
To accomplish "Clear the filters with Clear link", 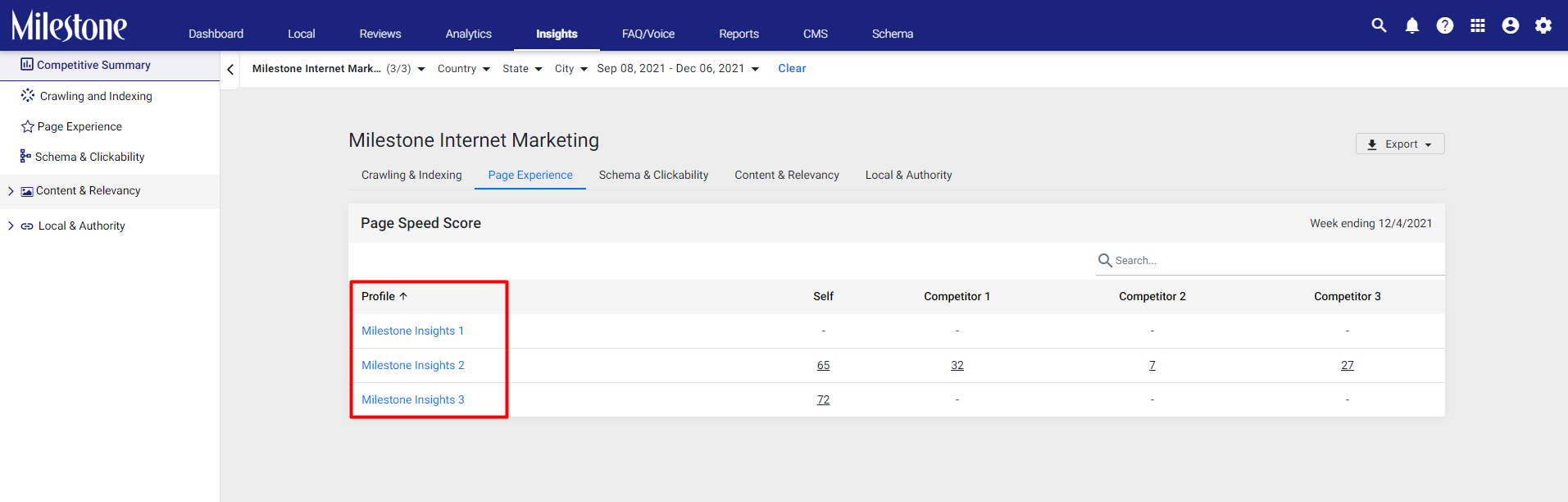I will pyautogui.click(x=792, y=68).
